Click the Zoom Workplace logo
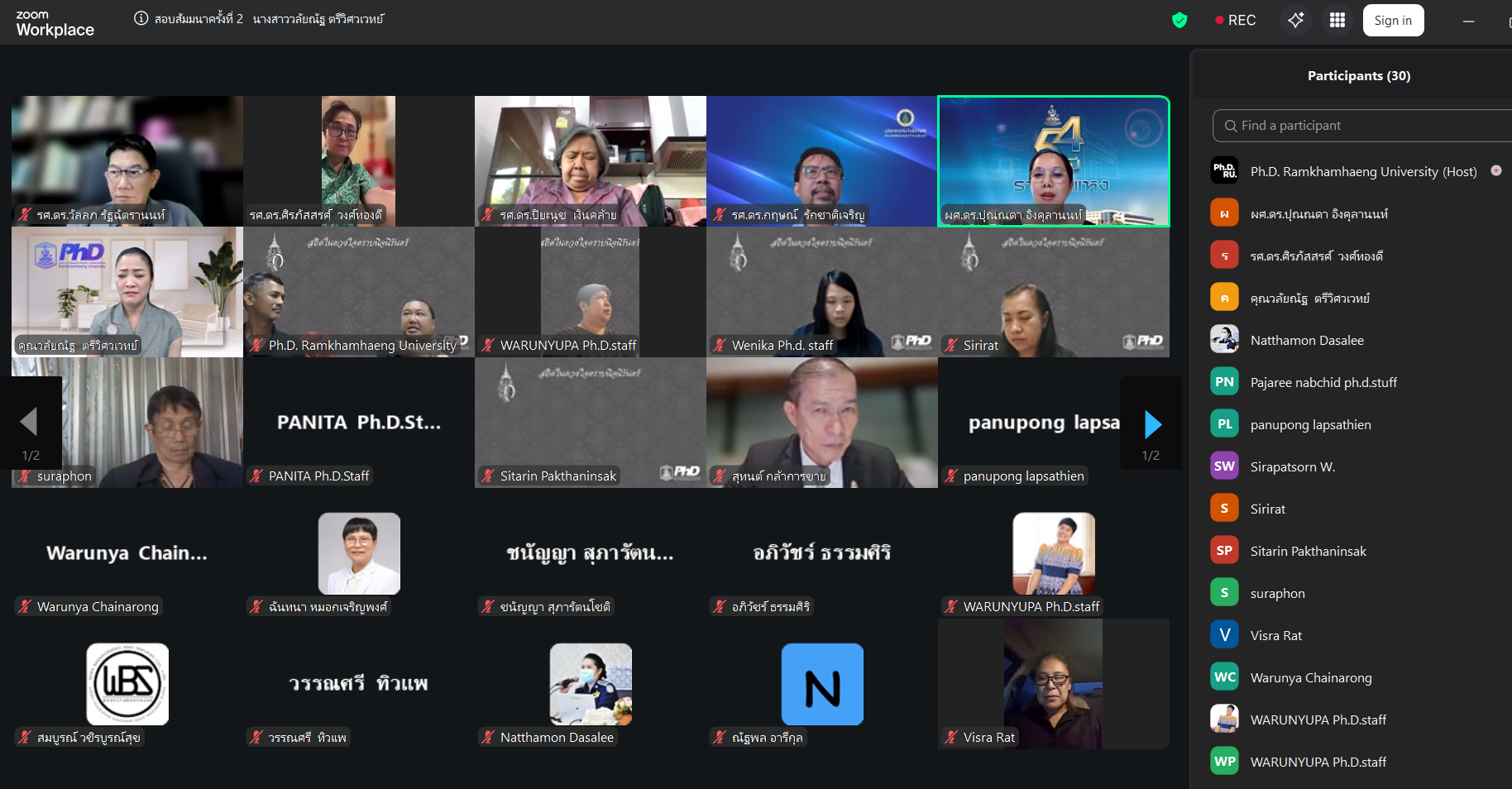 point(55,24)
